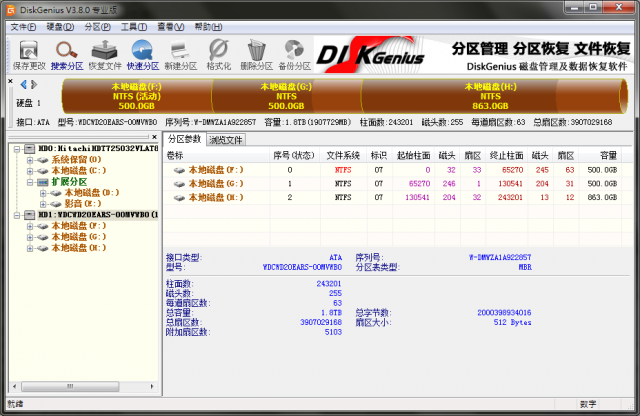Screen dimensions: 640x416
Task: Click the HD1 WDC disk icon in tree
Action: pyautogui.click(x=29, y=215)
